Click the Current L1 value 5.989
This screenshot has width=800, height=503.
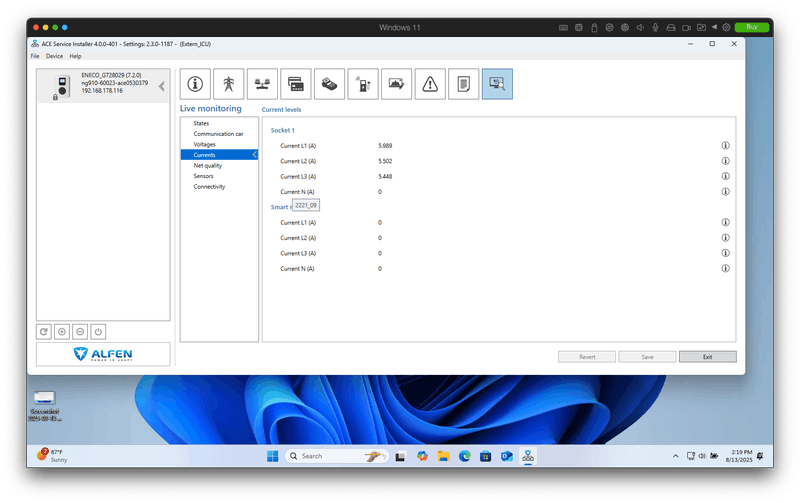[385, 145]
